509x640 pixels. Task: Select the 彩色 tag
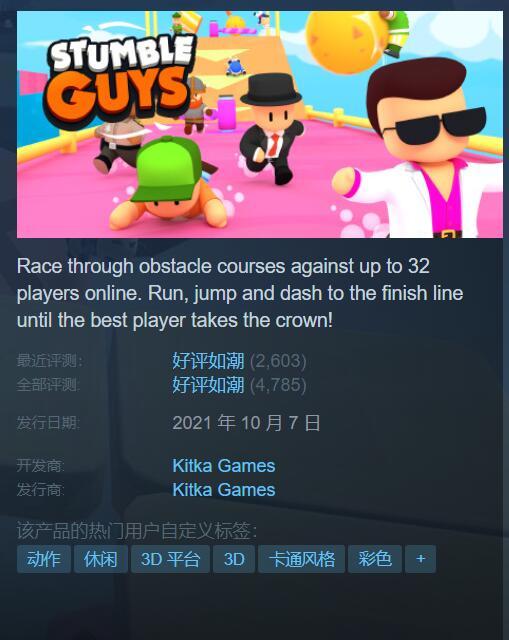[375, 559]
